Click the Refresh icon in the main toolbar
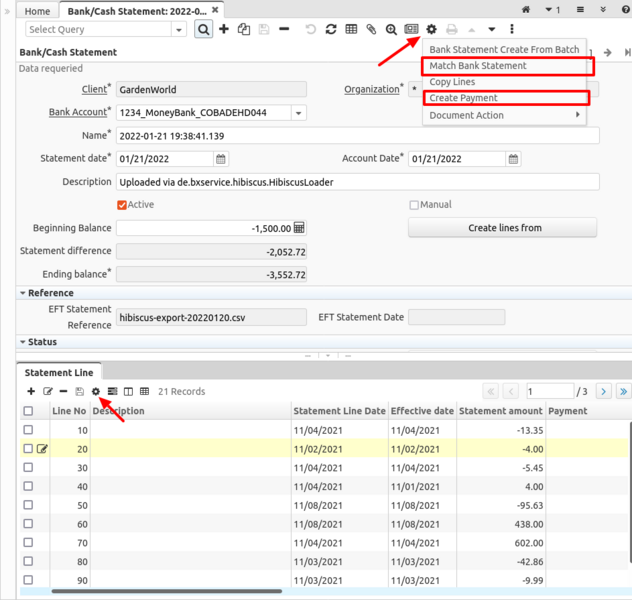 (x=331, y=30)
